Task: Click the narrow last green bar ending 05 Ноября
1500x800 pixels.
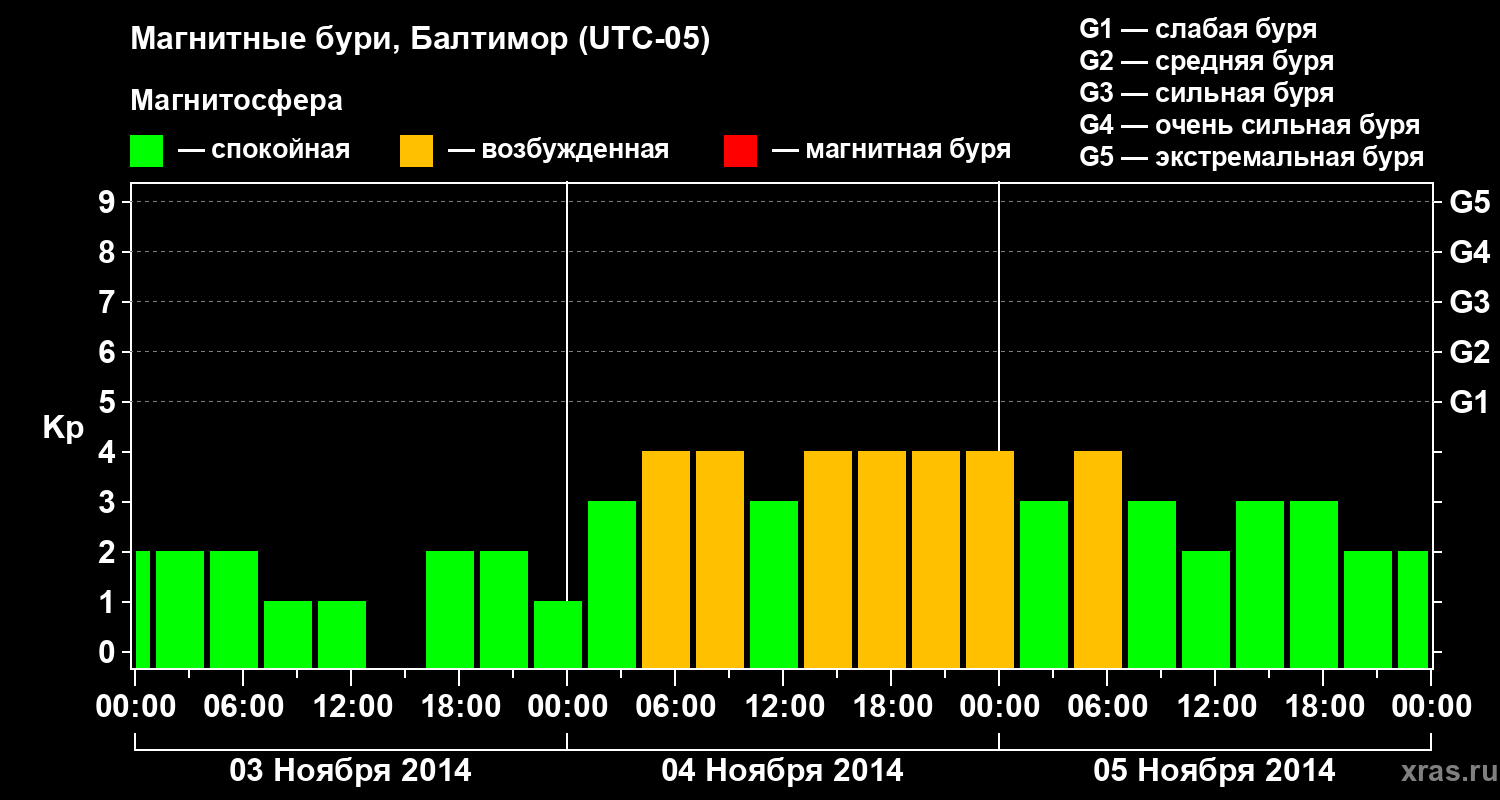Action: coord(1413,609)
